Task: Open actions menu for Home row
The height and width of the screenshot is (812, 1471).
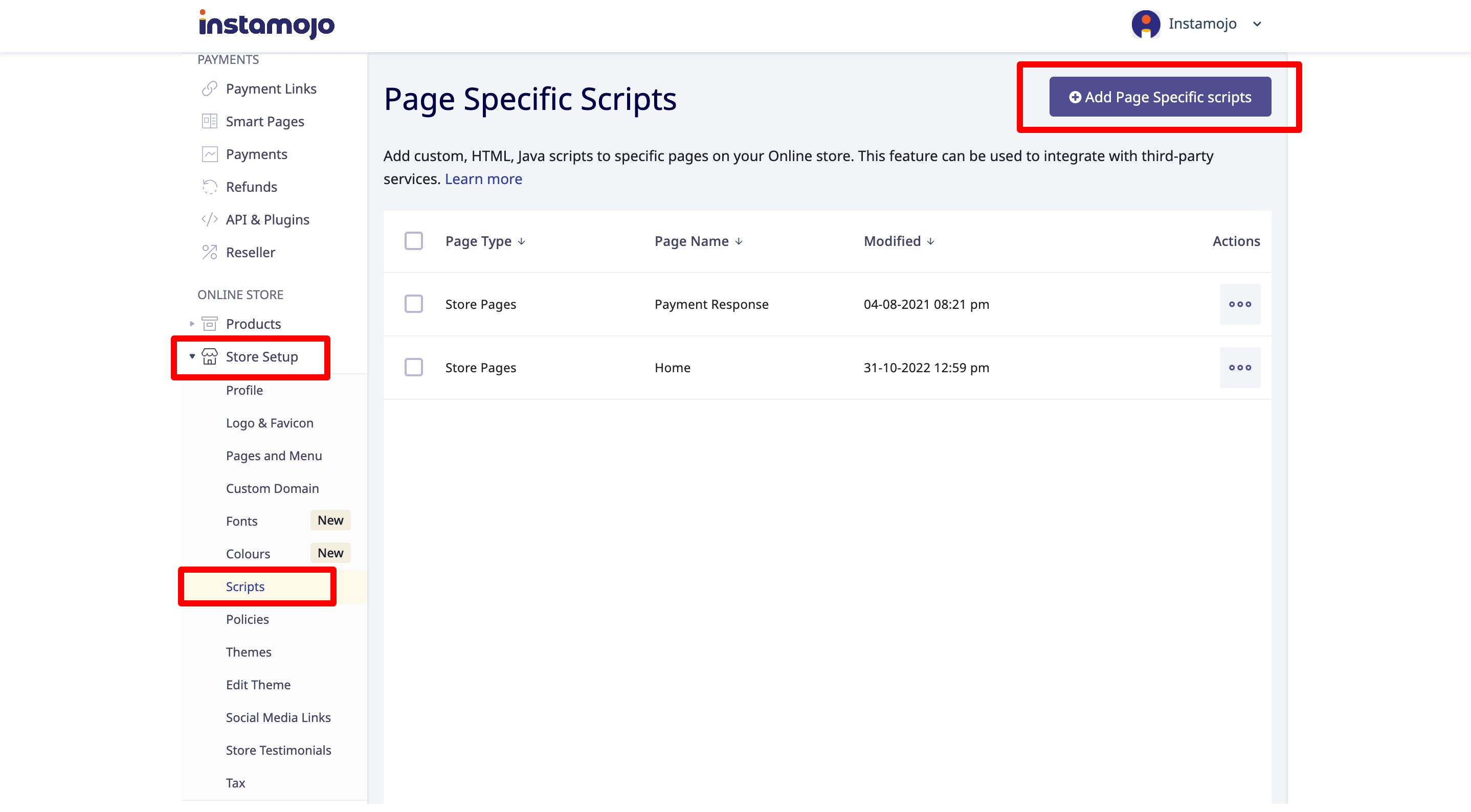Action: (x=1239, y=368)
